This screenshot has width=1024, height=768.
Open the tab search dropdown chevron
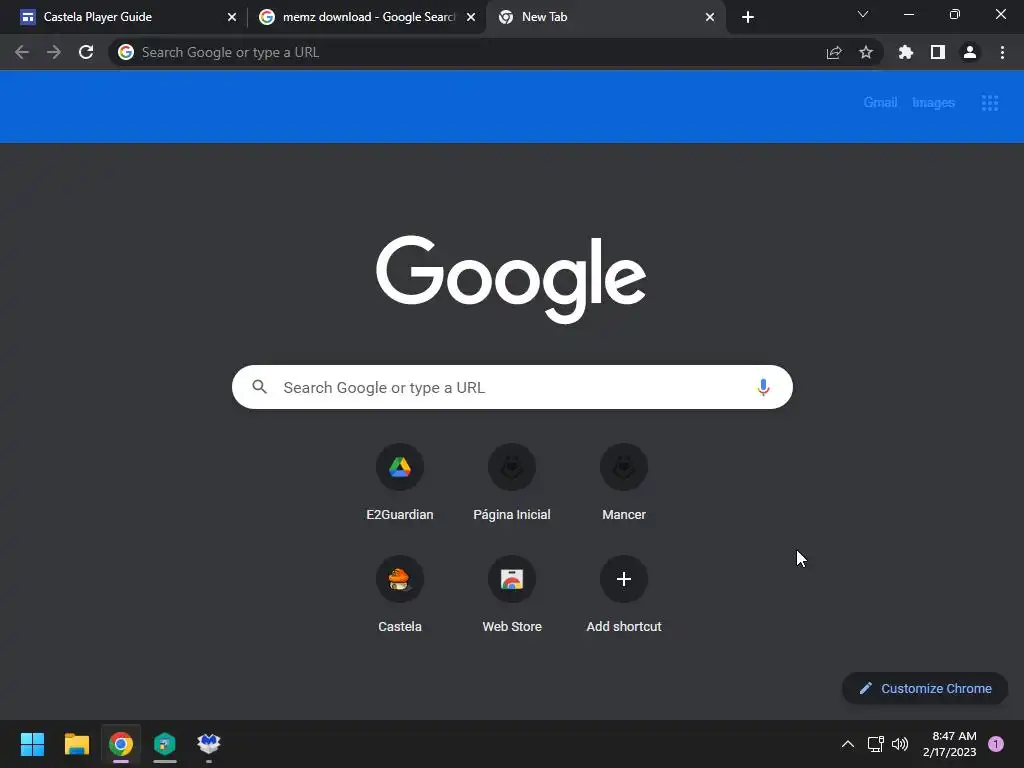(863, 14)
